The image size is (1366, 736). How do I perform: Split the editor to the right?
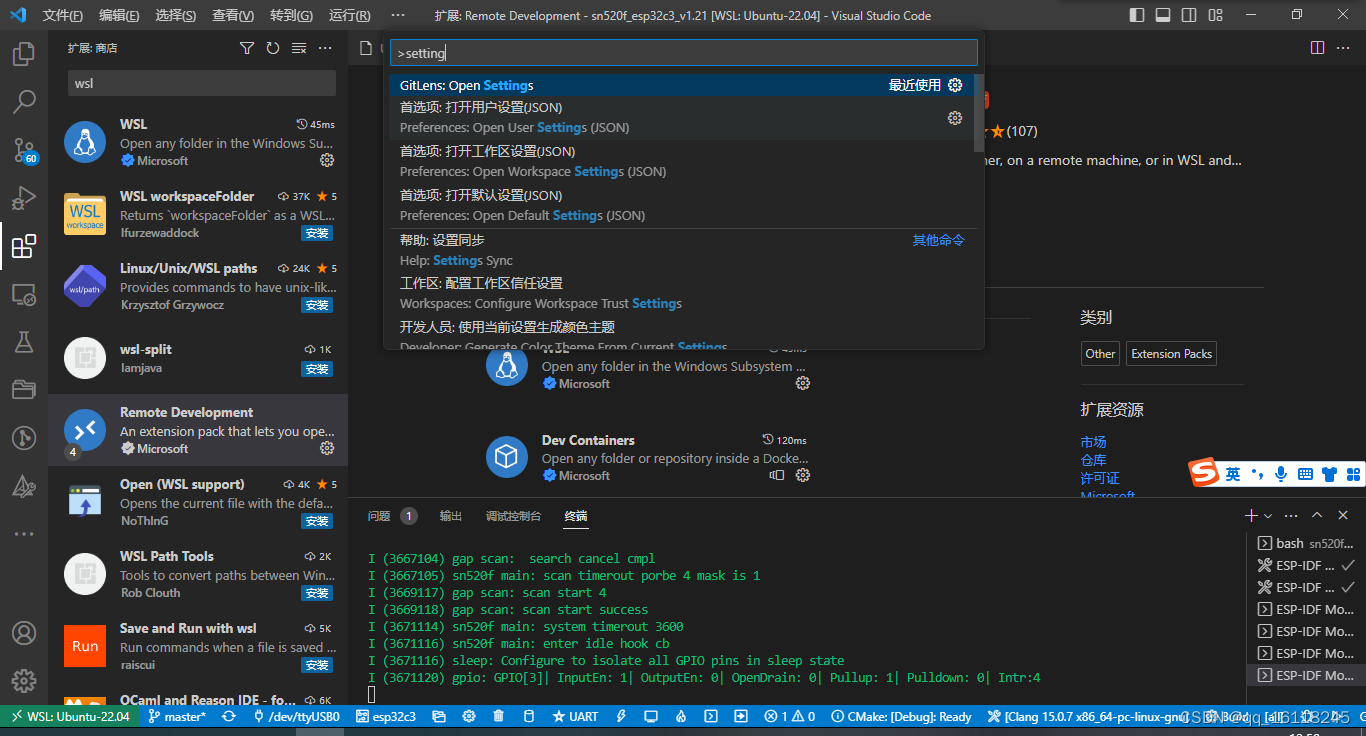coord(1317,48)
